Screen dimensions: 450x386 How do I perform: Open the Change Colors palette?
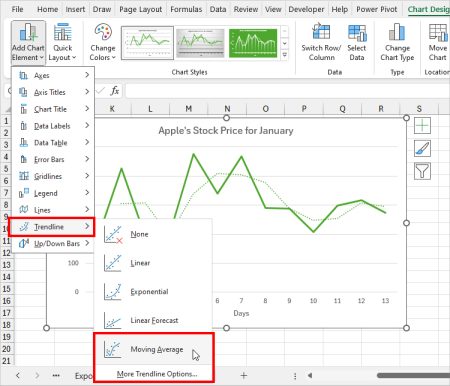click(x=102, y=42)
